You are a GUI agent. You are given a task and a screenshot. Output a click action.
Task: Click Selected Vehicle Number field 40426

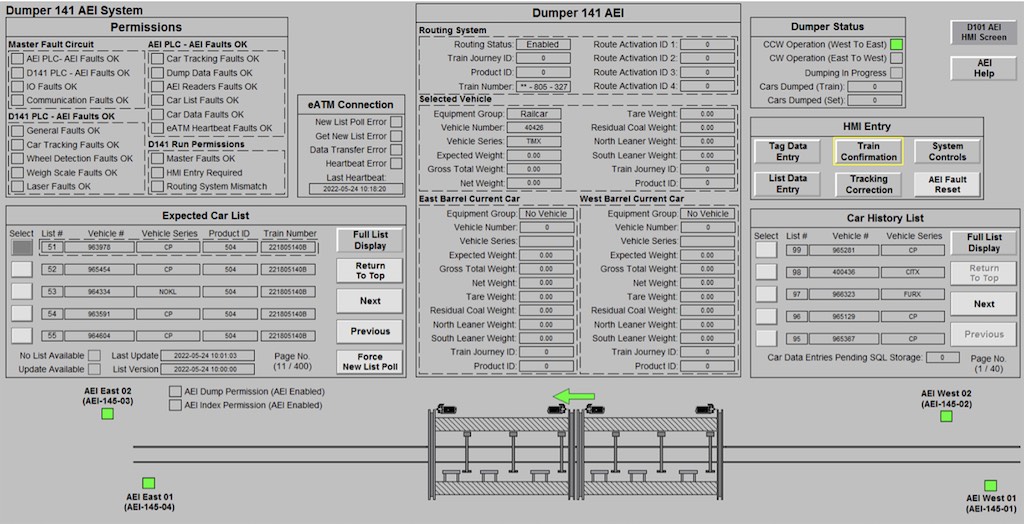[x=543, y=127]
